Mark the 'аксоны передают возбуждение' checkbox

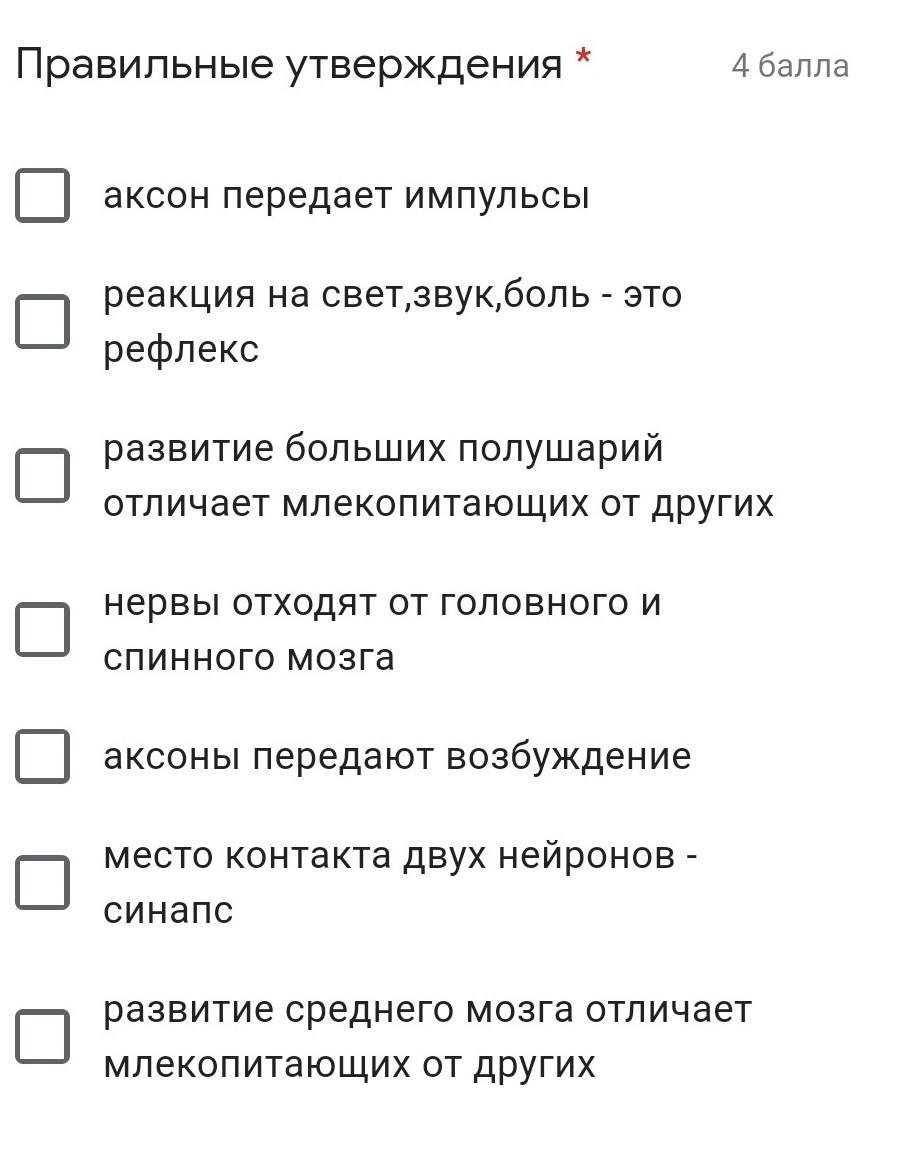[x=42, y=756]
